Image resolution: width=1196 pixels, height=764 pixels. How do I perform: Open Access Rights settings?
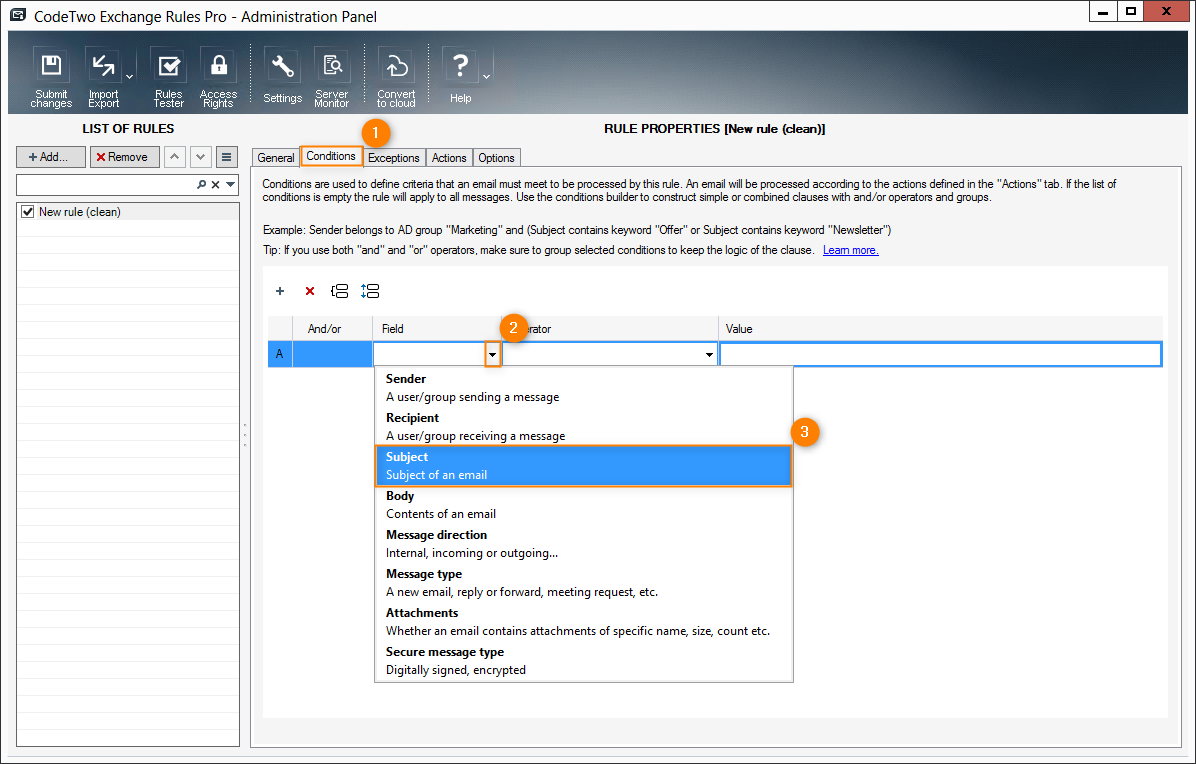218,78
